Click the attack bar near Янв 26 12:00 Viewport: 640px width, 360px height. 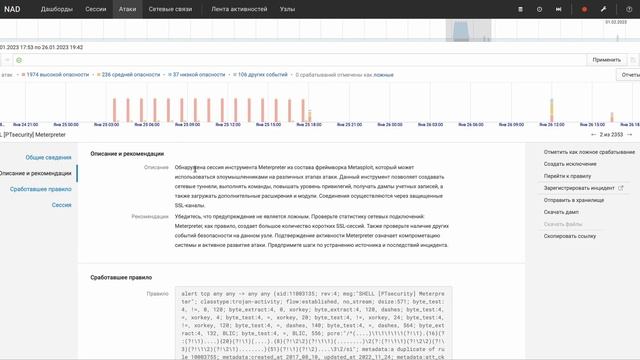(552, 110)
